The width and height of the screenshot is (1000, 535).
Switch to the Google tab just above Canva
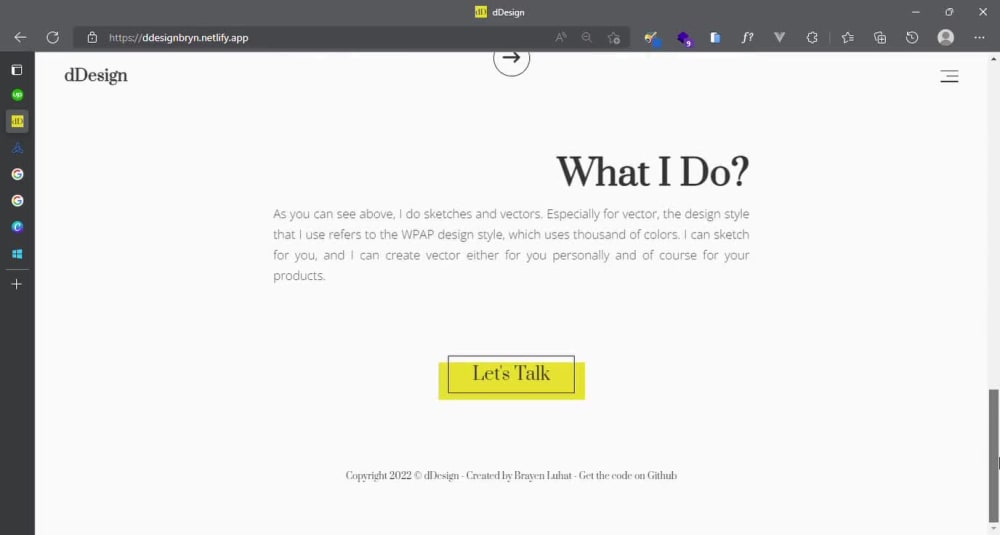[x=17, y=201]
